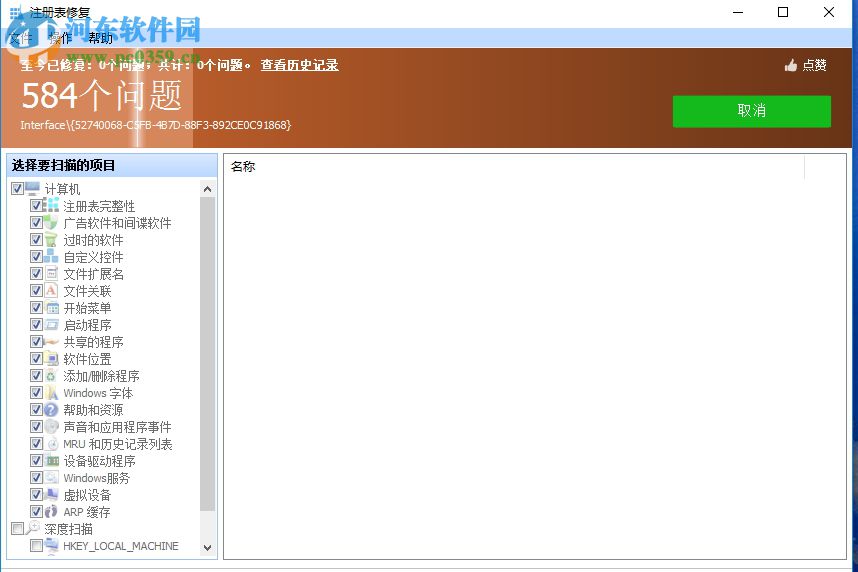The image size is (858, 572).
Task: Toggle the ARP 缓存 checkbox
Action: coord(36,512)
